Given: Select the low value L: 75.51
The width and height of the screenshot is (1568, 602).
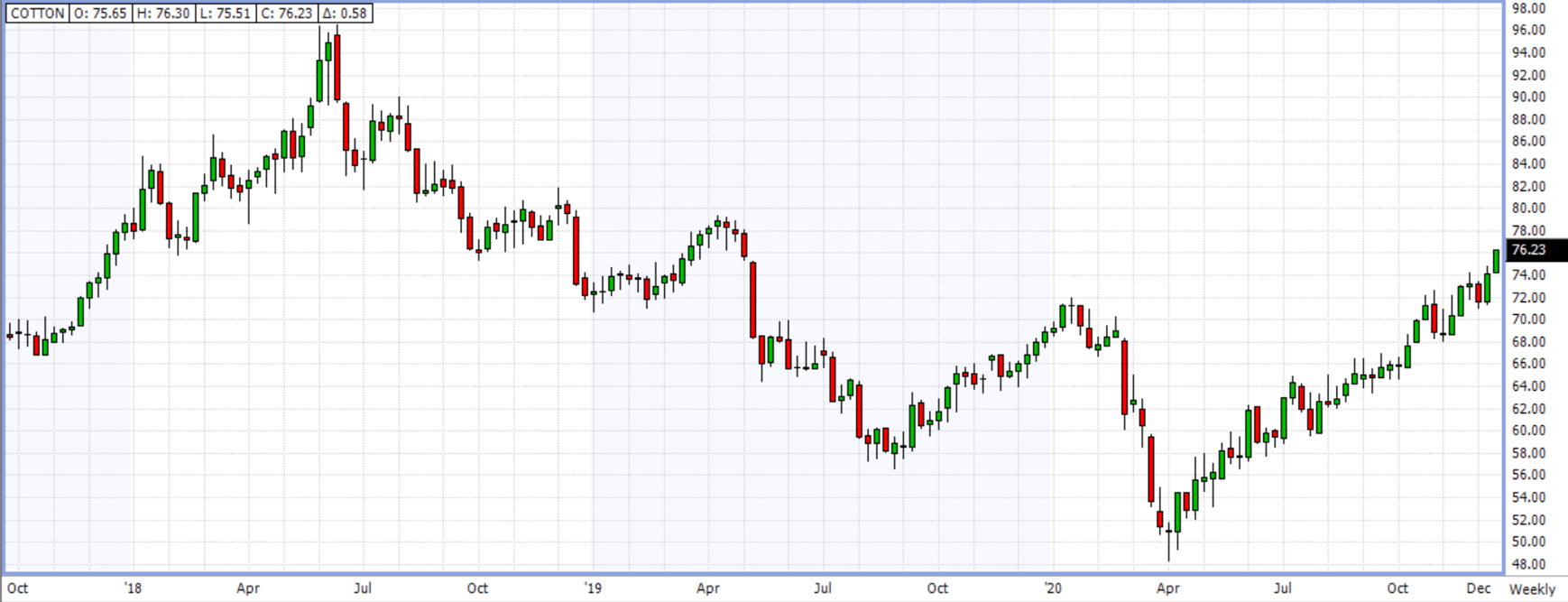Looking at the screenshot, I should tap(223, 14).
